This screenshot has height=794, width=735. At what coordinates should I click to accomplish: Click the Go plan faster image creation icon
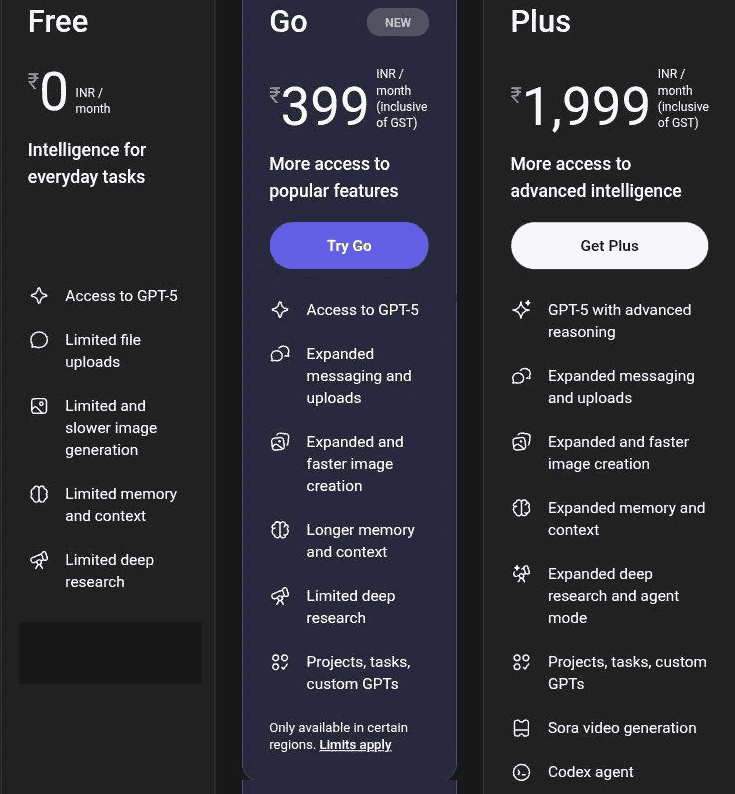280,442
